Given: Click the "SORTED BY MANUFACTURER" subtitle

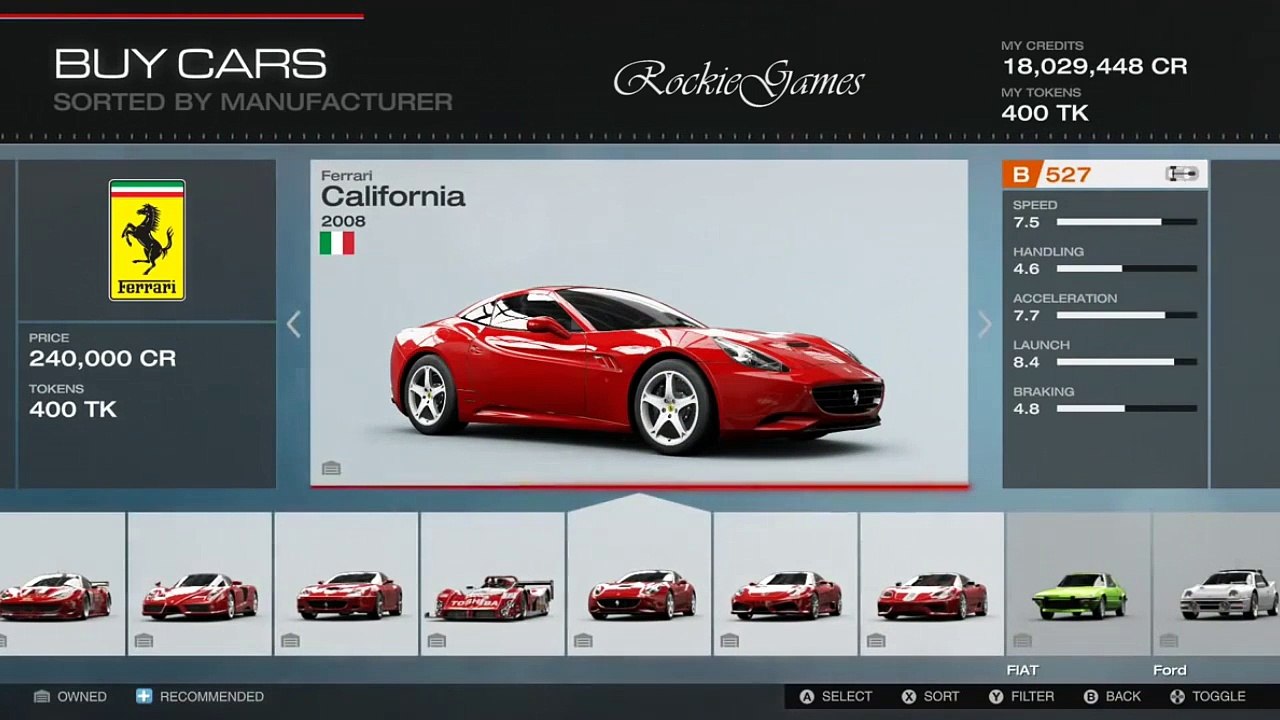Looking at the screenshot, I should click(x=253, y=102).
